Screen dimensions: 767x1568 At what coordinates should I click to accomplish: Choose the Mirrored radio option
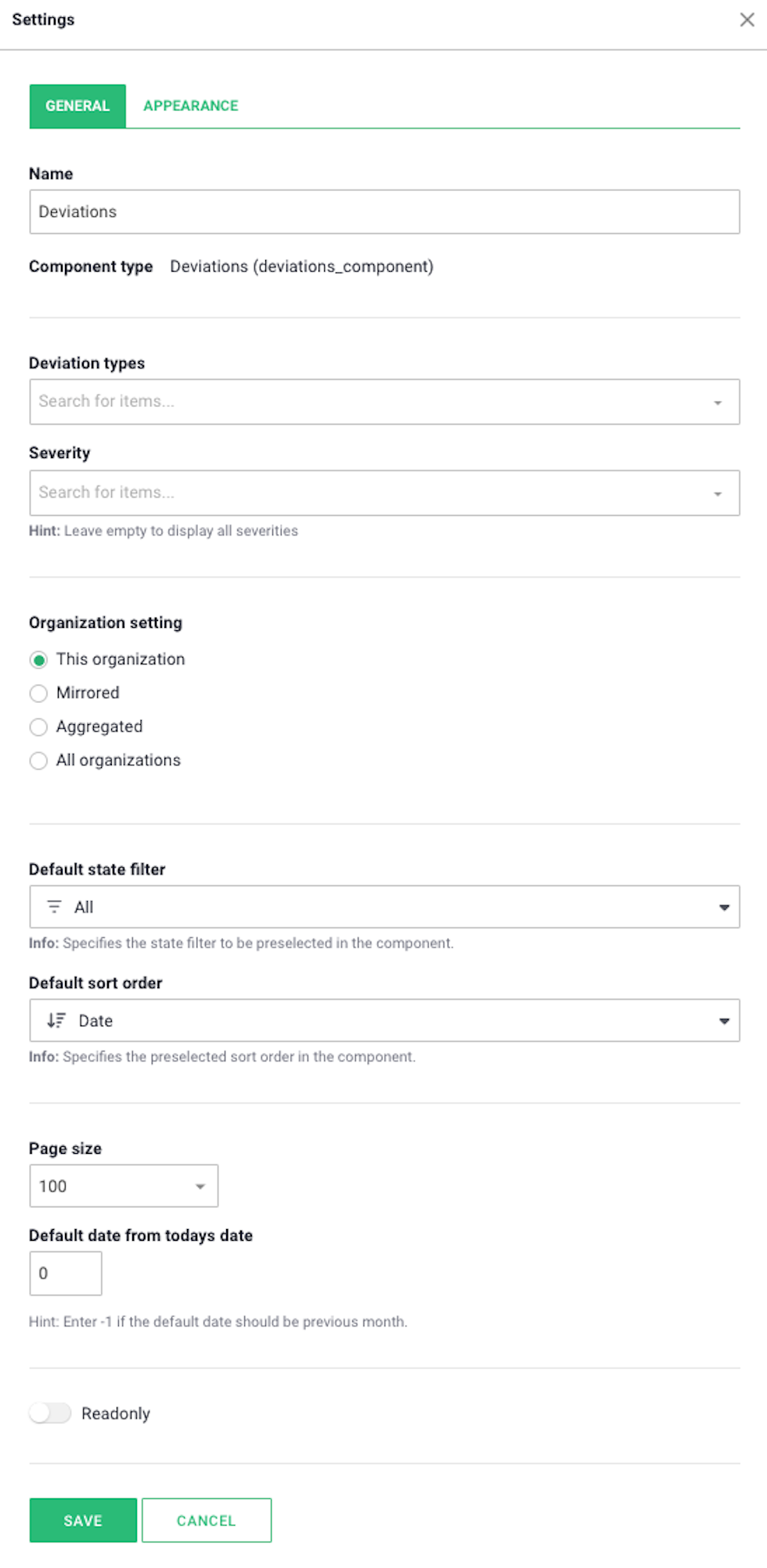click(38, 694)
